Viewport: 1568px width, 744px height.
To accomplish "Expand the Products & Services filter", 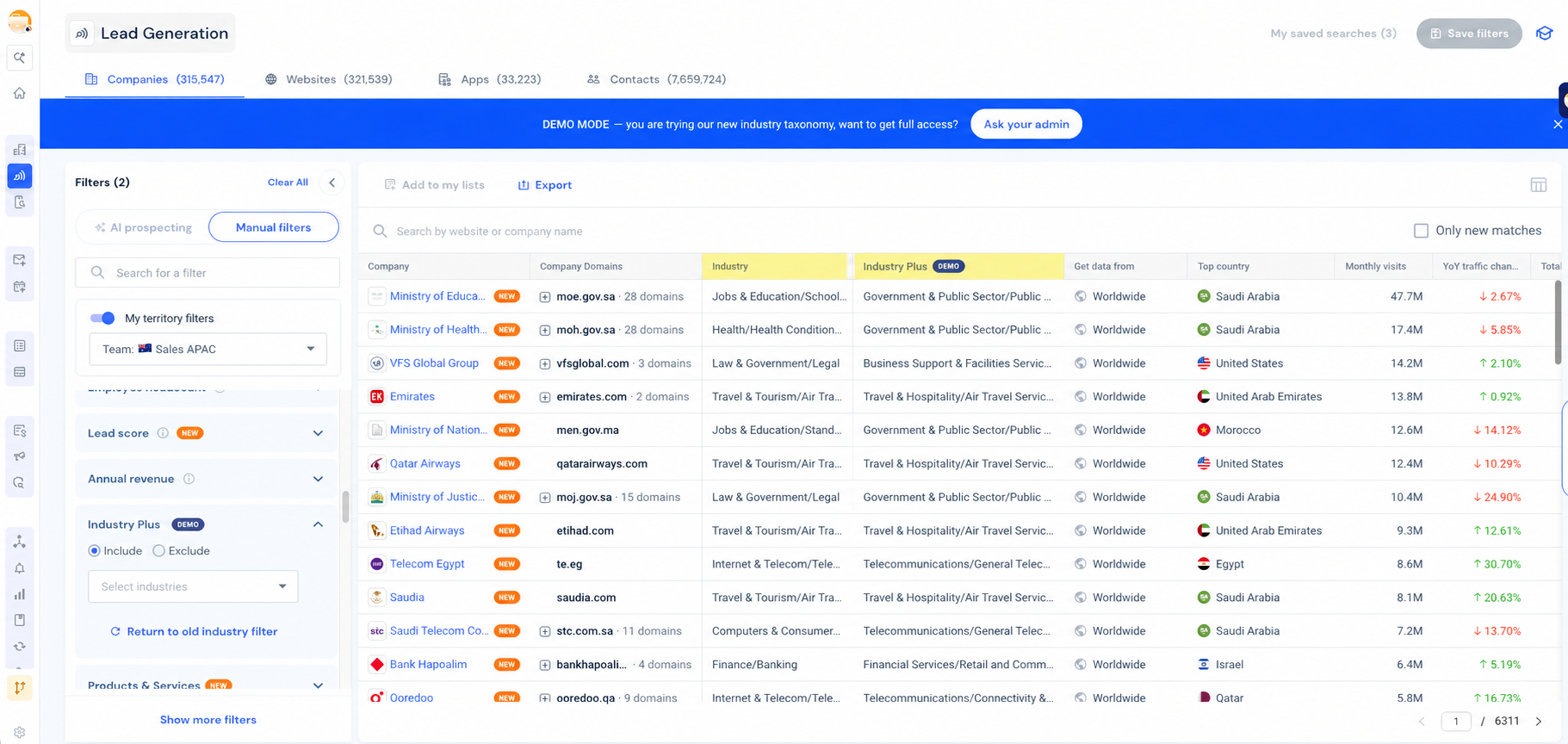I will pos(318,685).
